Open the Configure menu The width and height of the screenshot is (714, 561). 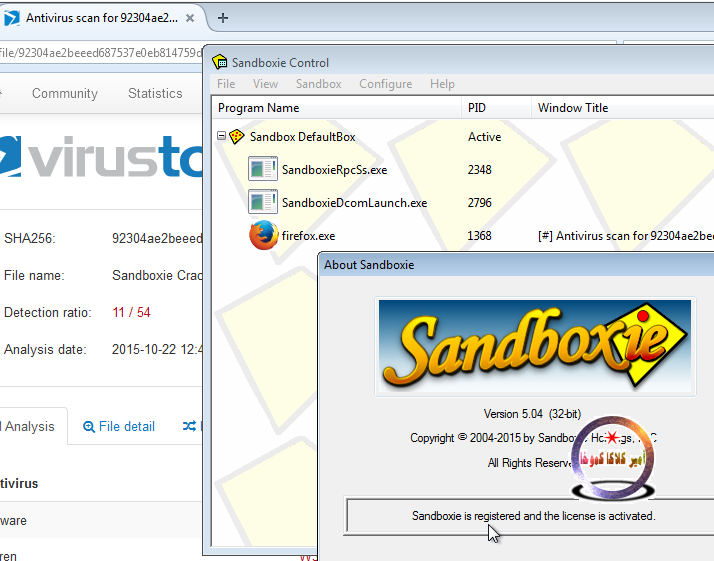click(385, 84)
